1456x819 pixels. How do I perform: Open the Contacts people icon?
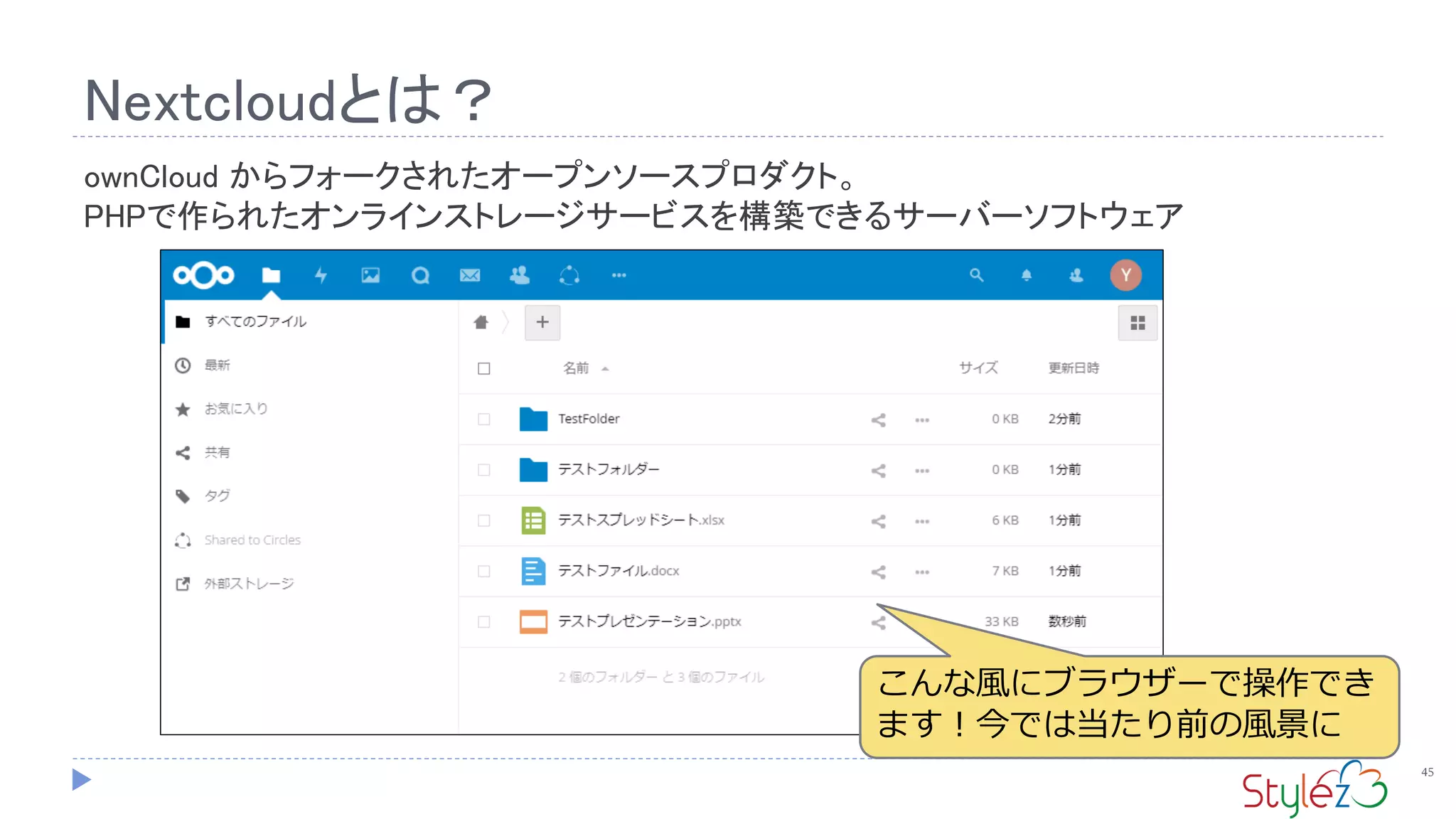[x=520, y=275]
